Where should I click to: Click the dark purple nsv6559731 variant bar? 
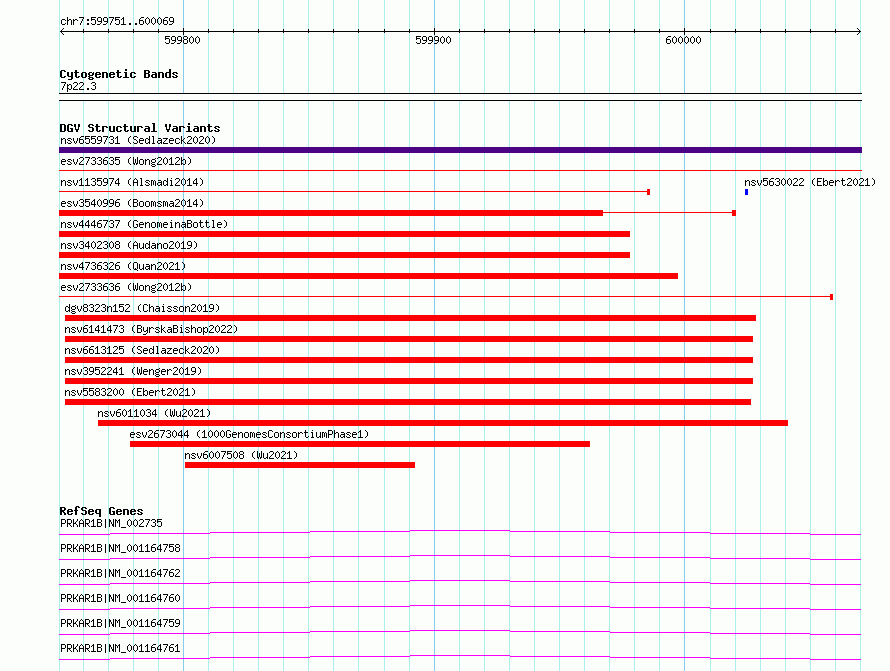pos(460,150)
